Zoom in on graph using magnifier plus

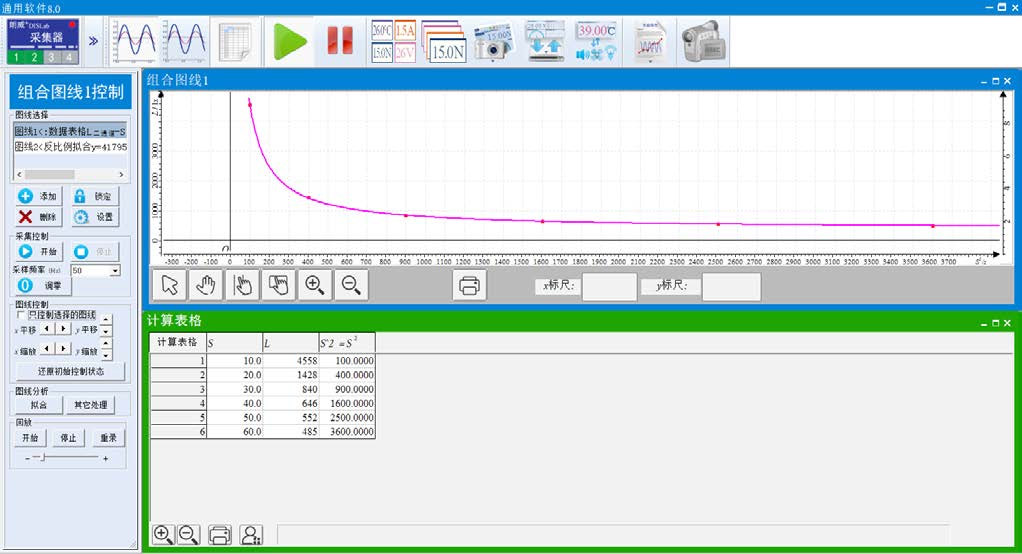pyautogui.click(x=314, y=285)
